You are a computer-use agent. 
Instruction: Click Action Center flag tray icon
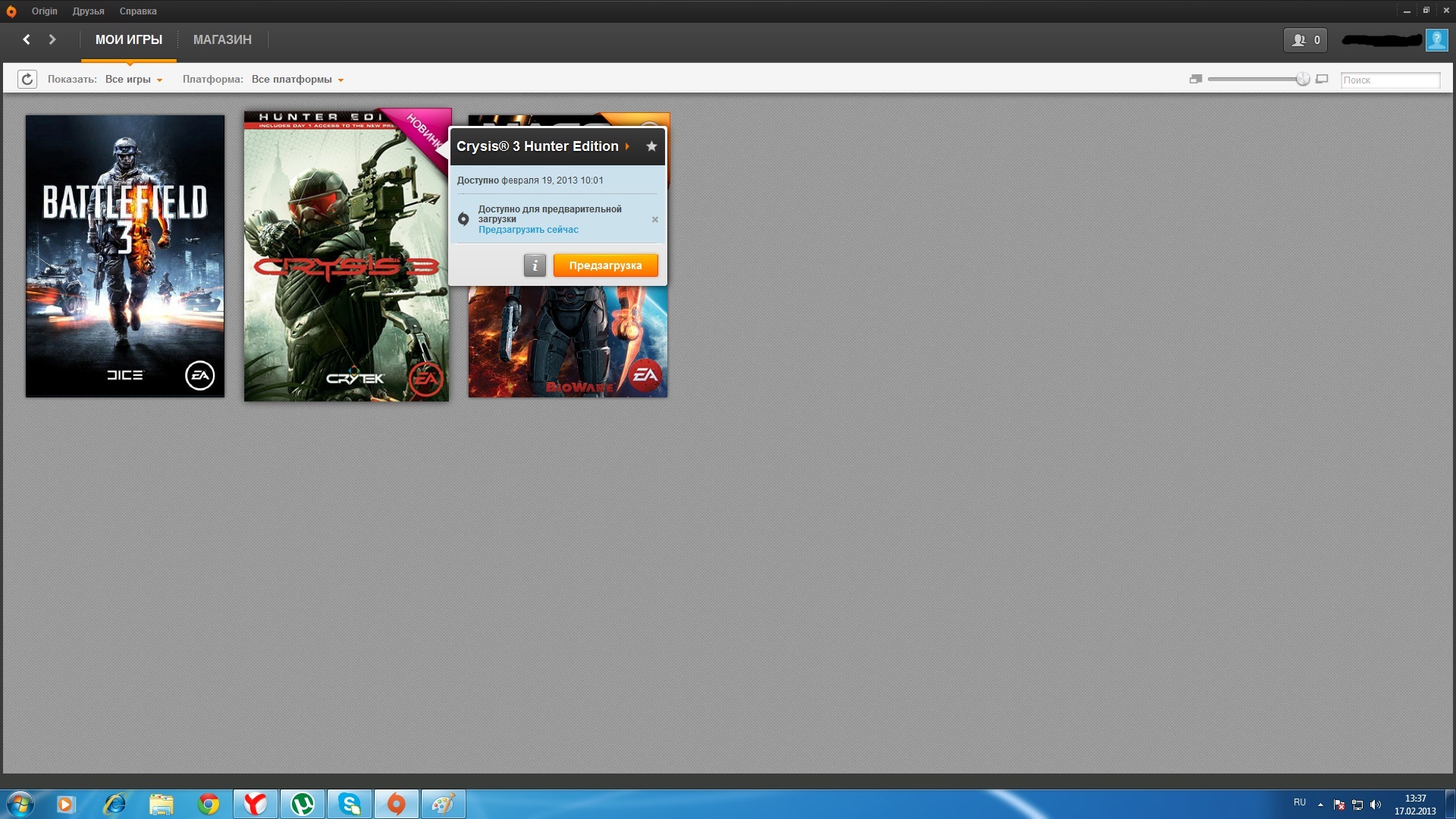click(x=1339, y=805)
